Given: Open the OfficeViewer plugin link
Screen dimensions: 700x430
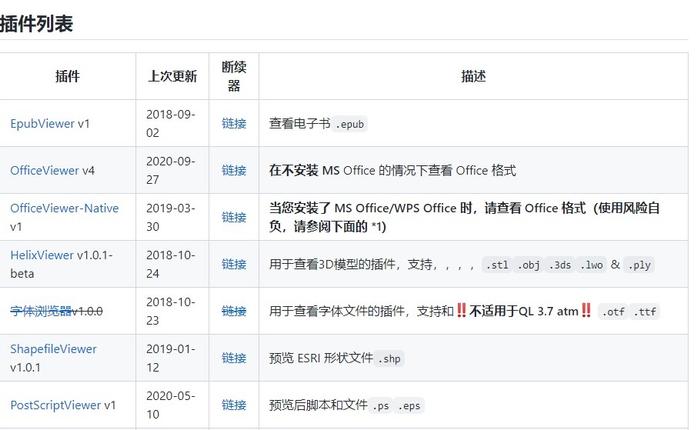Looking at the screenshot, I should pos(45,171).
